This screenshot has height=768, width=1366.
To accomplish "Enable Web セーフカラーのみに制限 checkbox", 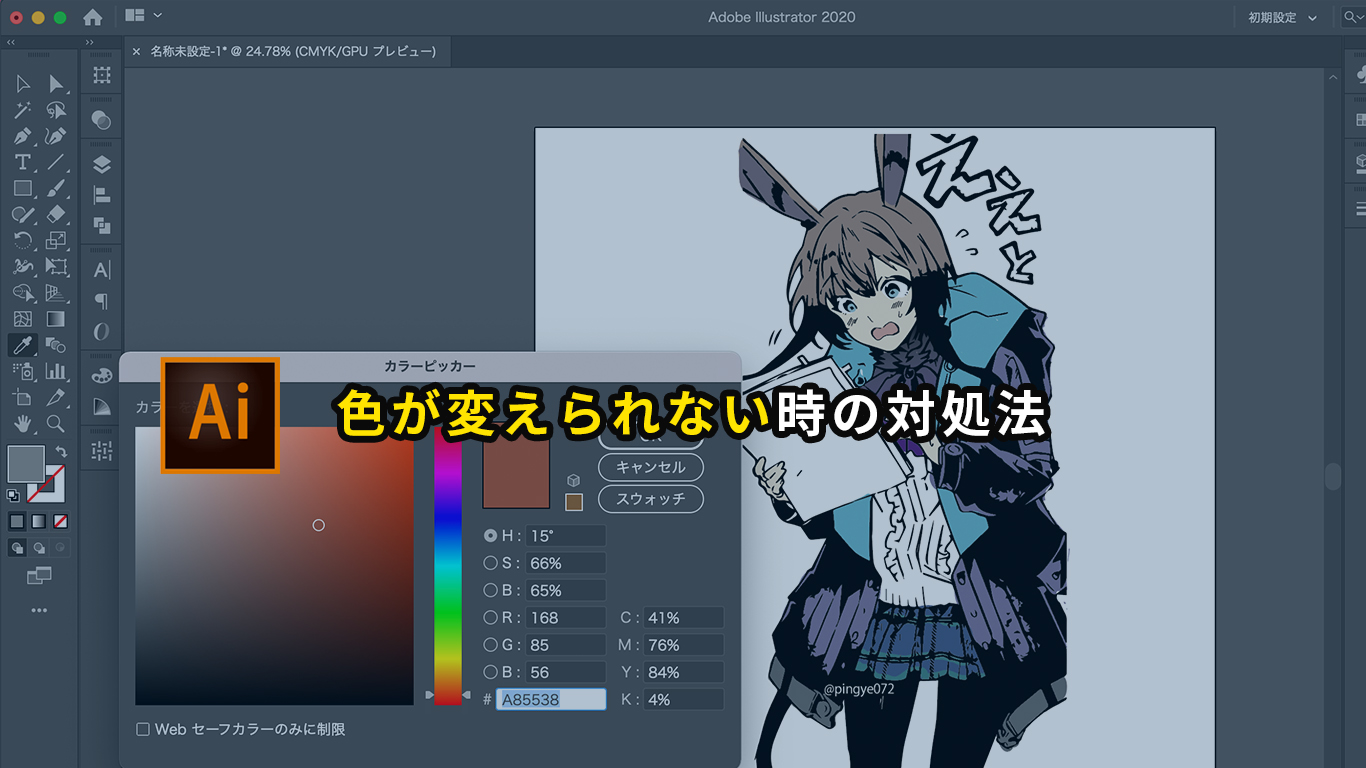I will pyautogui.click(x=143, y=729).
